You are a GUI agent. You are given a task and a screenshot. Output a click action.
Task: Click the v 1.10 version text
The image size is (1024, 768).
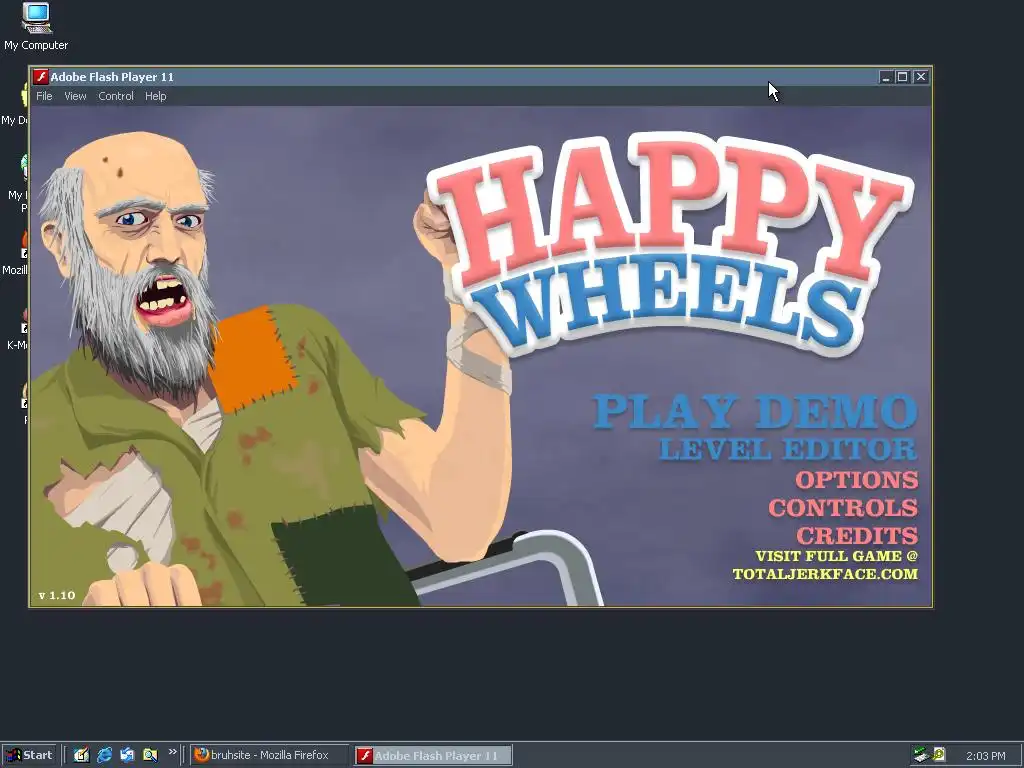(57, 596)
